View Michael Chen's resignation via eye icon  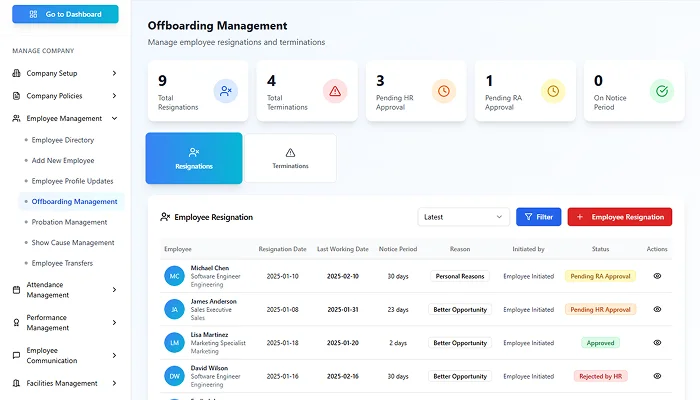pyautogui.click(x=657, y=276)
